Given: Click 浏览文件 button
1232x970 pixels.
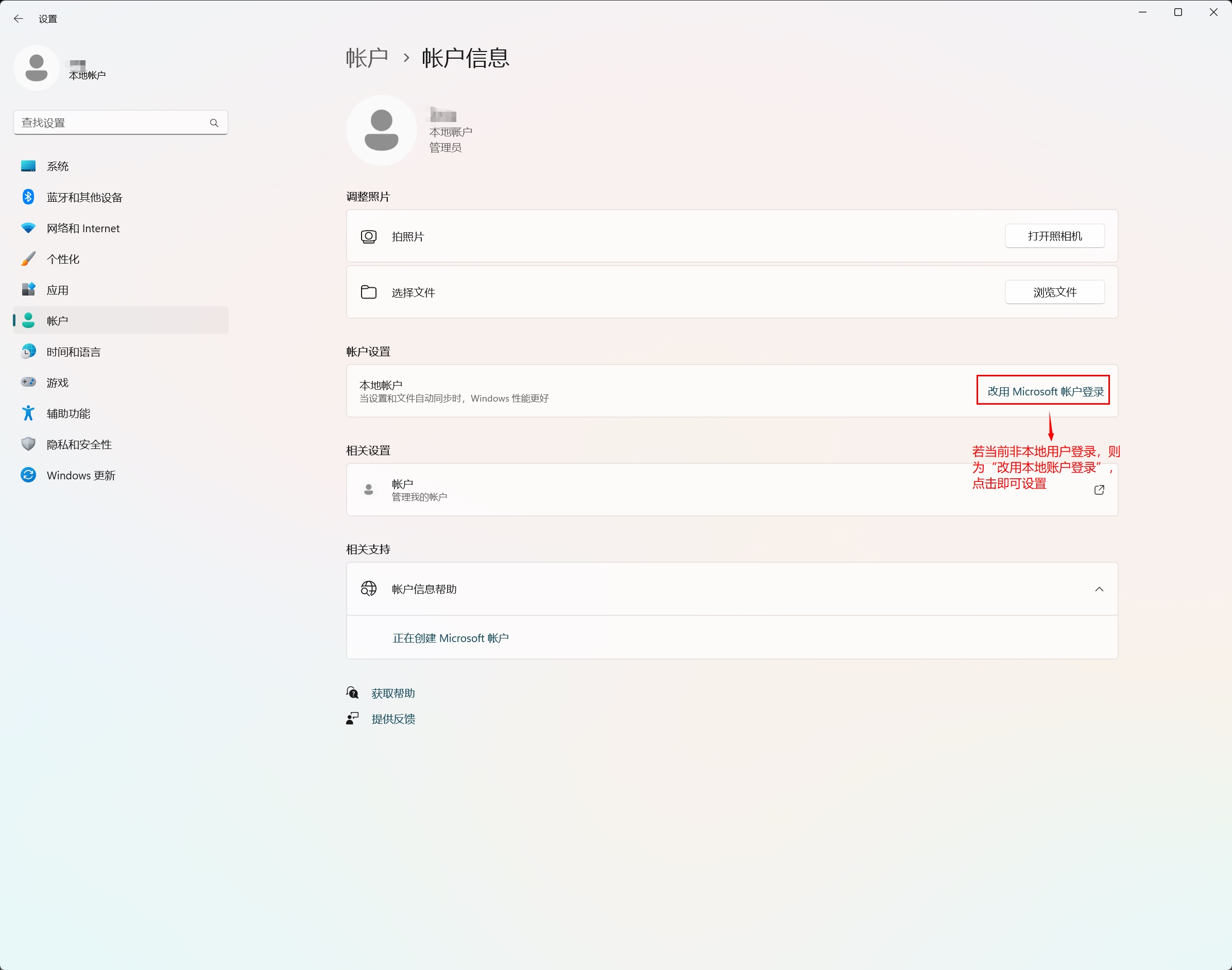Looking at the screenshot, I should pos(1054,292).
